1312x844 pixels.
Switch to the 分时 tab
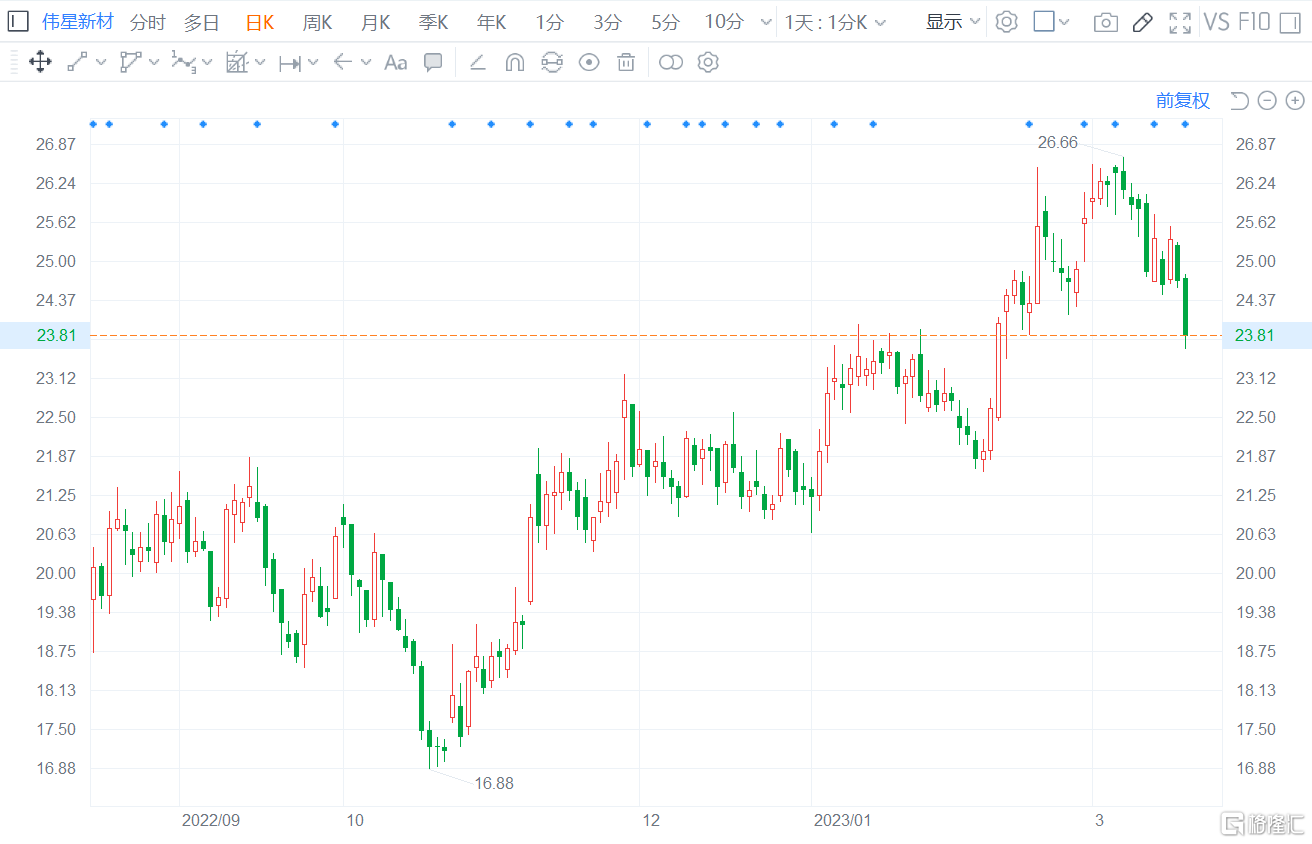(147, 22)
